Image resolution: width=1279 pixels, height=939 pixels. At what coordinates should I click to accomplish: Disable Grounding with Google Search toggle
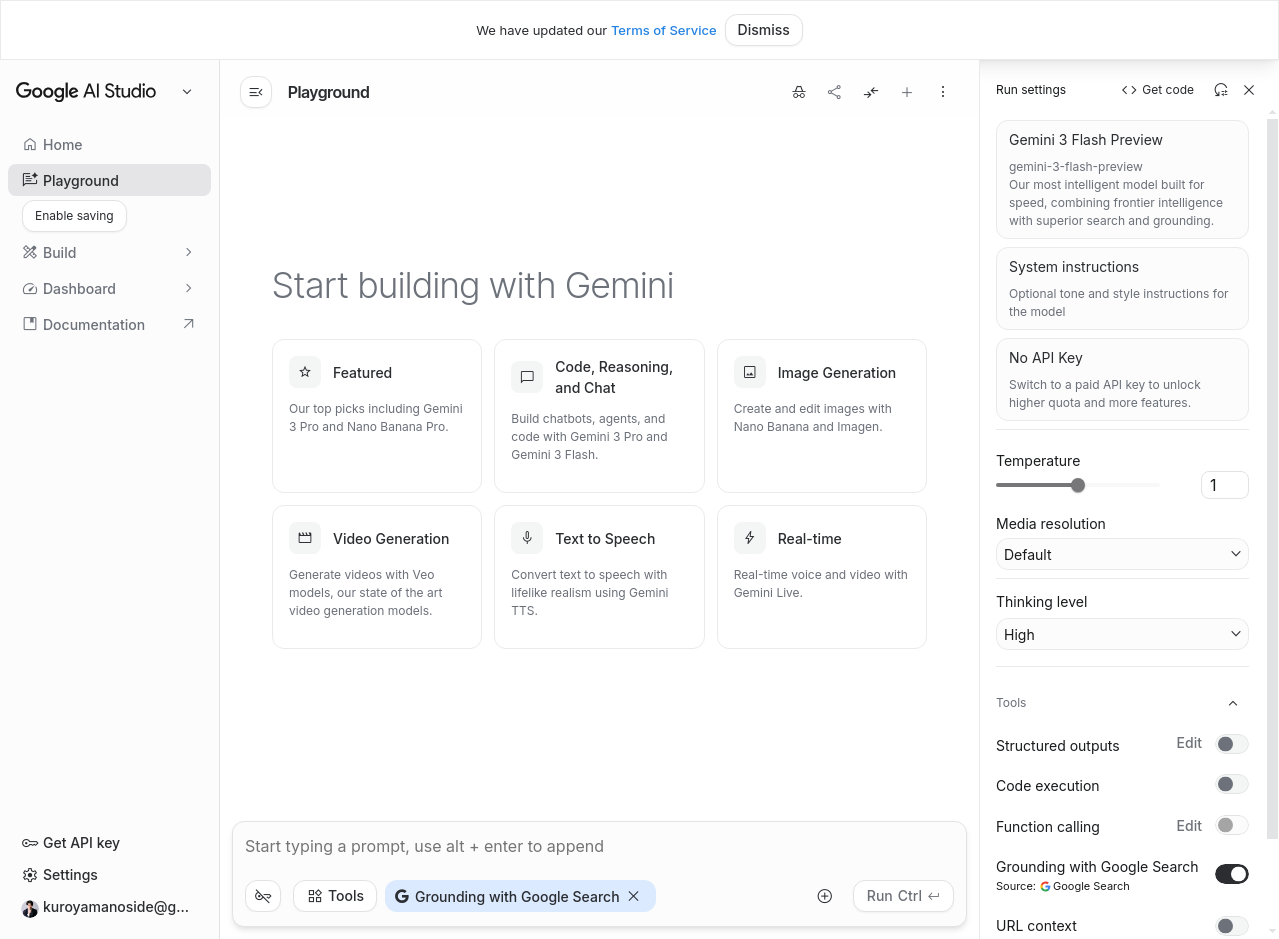1231,873
